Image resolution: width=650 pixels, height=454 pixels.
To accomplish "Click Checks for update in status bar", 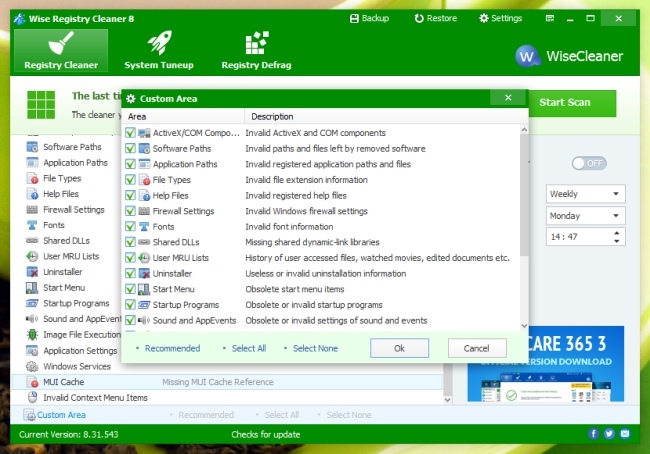I will (266, 435).
